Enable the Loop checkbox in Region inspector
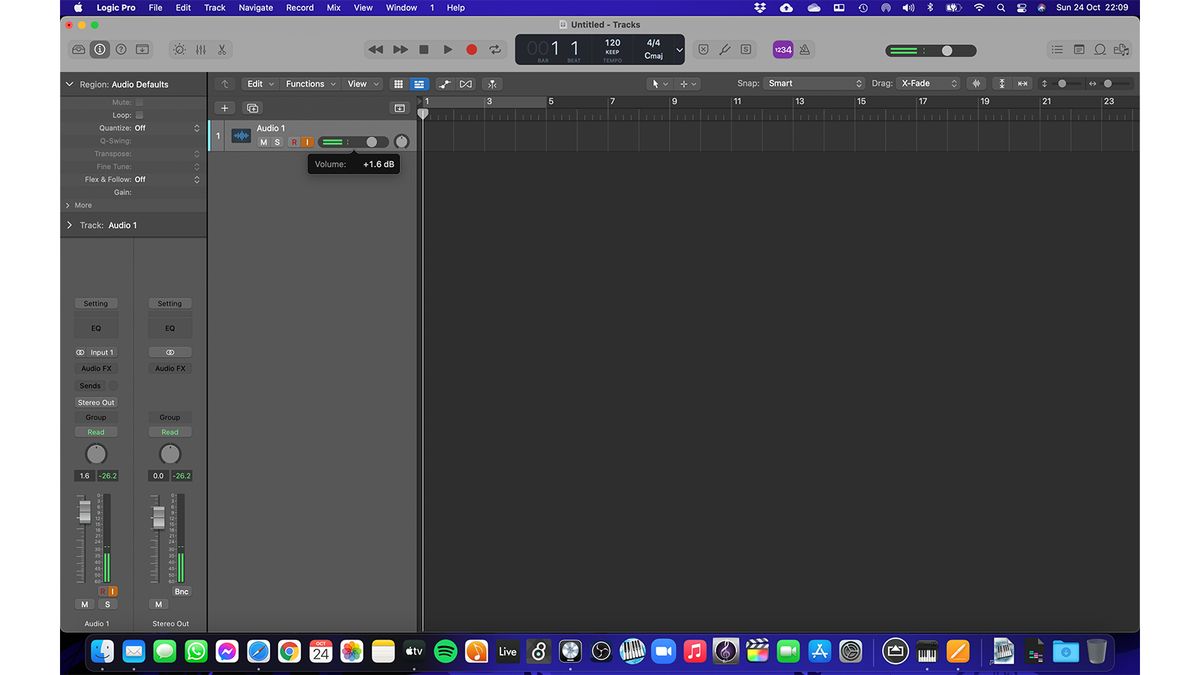This screenshot has height=675, width=1200. coord(139,114)
